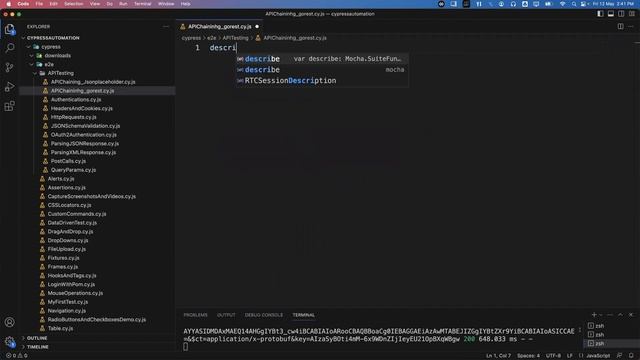This screenshot has width=640, height=360.
Task: Close unsaved APIChaininhg_gorest.cy.js tab dot
Action: (x=257, y=27)
